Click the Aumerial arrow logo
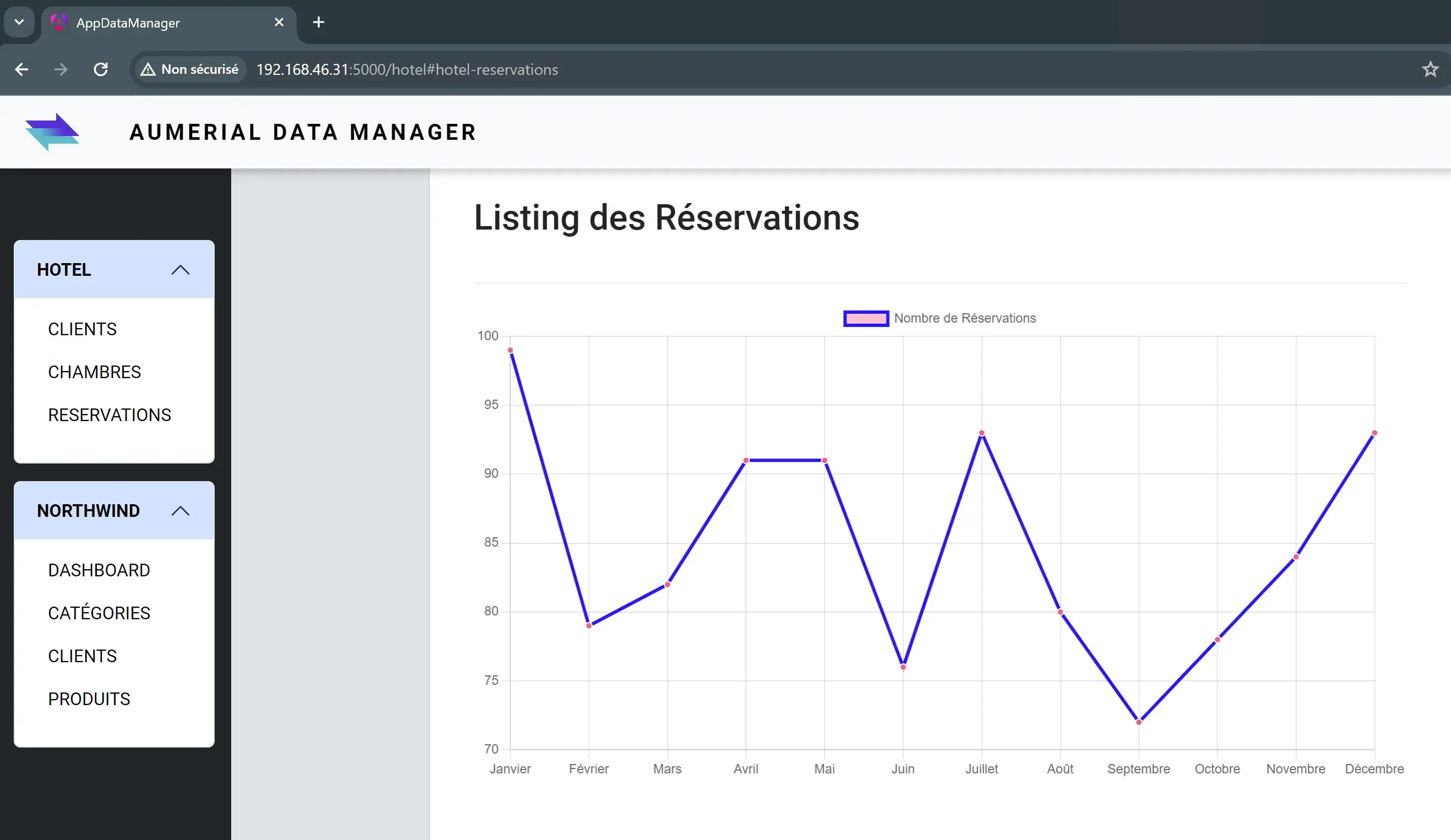Screen dimensions: 1451x840 [52, 132]
